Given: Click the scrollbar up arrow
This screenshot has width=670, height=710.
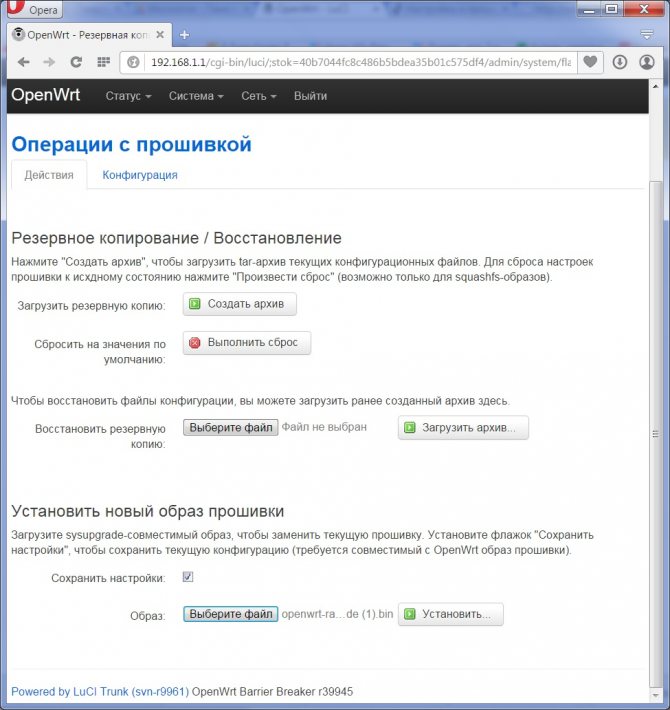Looking at the screenshot, I should [655, 86].
